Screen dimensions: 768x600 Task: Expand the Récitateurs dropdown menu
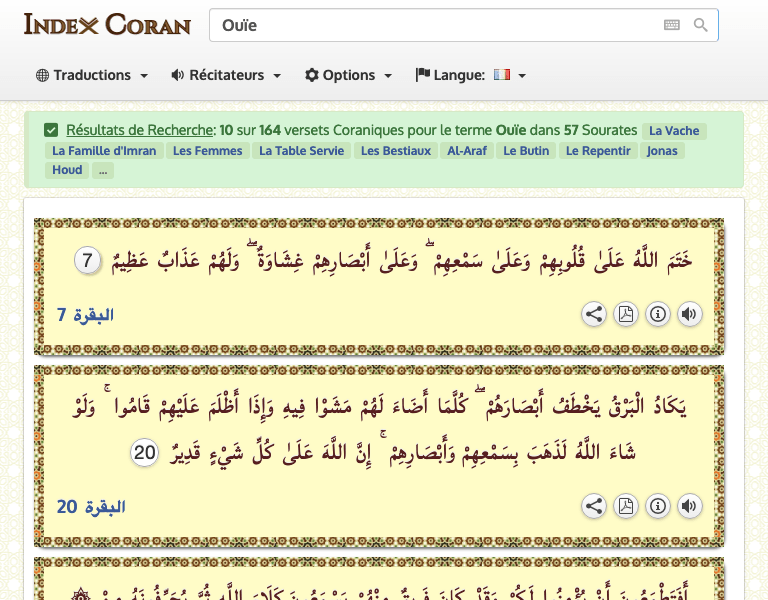point(226,75)
